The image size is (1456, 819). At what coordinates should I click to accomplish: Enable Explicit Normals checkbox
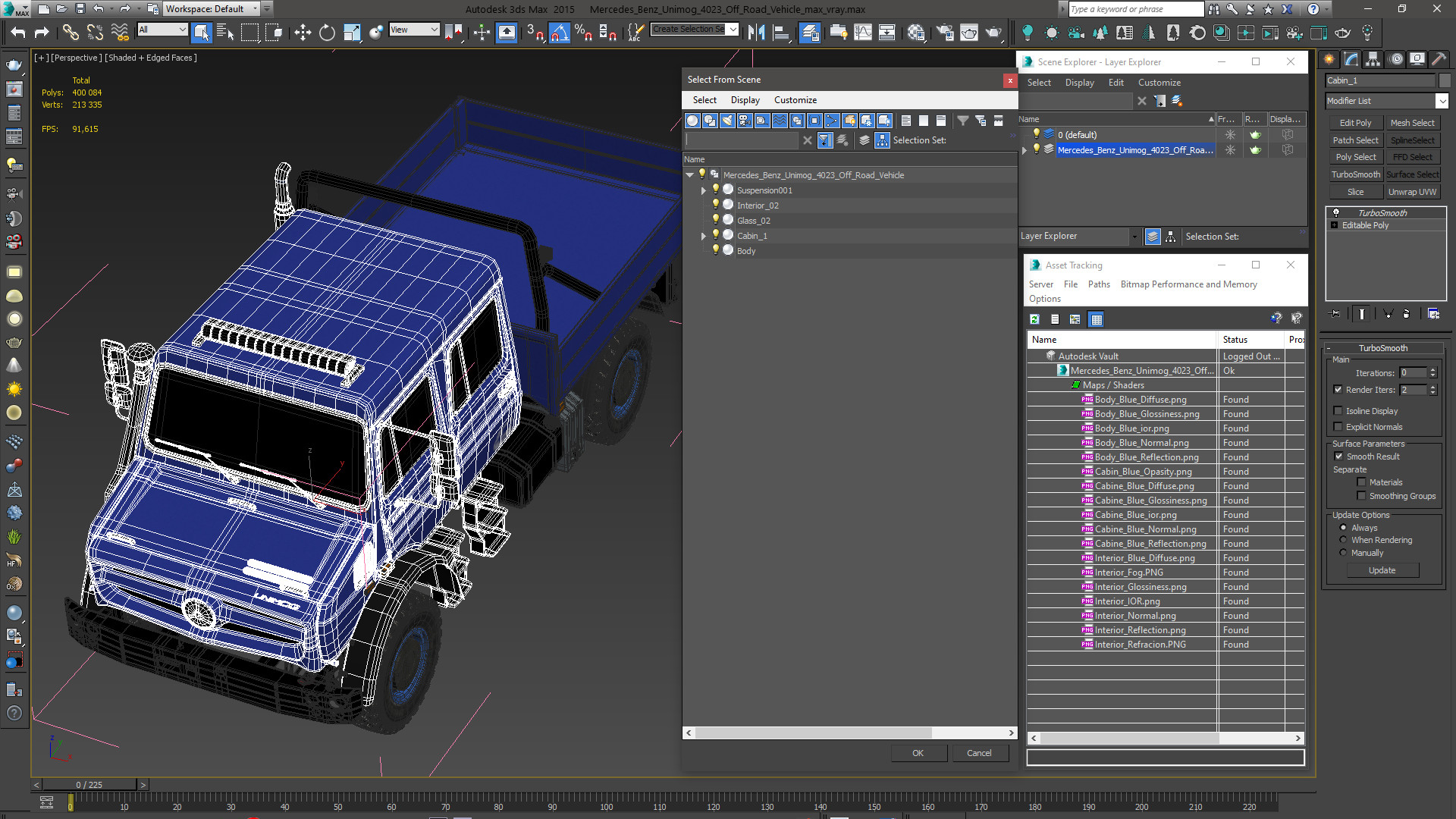click(1338, 427)
